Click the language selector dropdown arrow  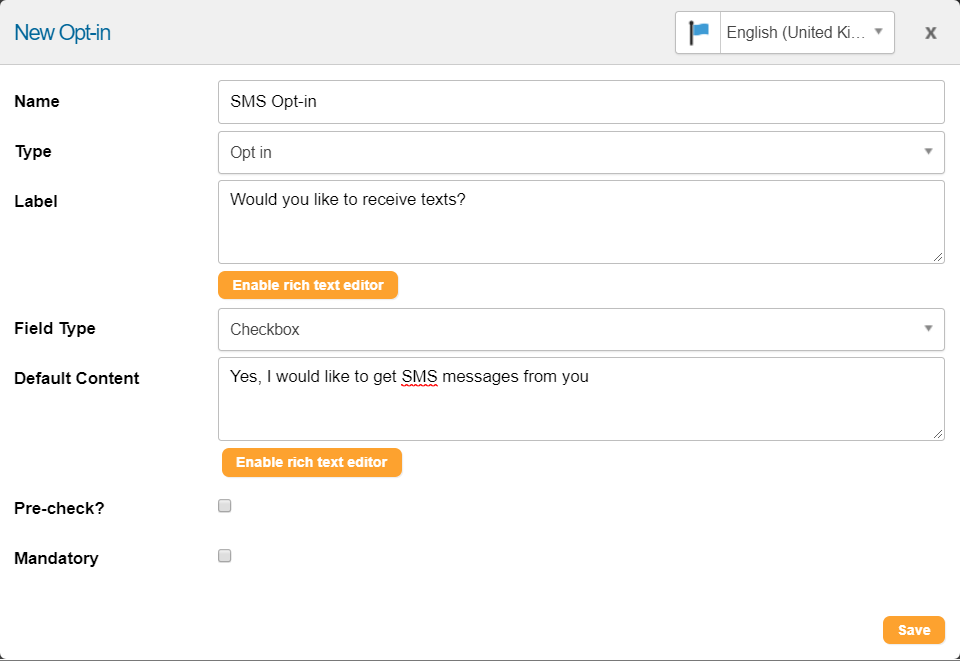click(x=879, y=31)
